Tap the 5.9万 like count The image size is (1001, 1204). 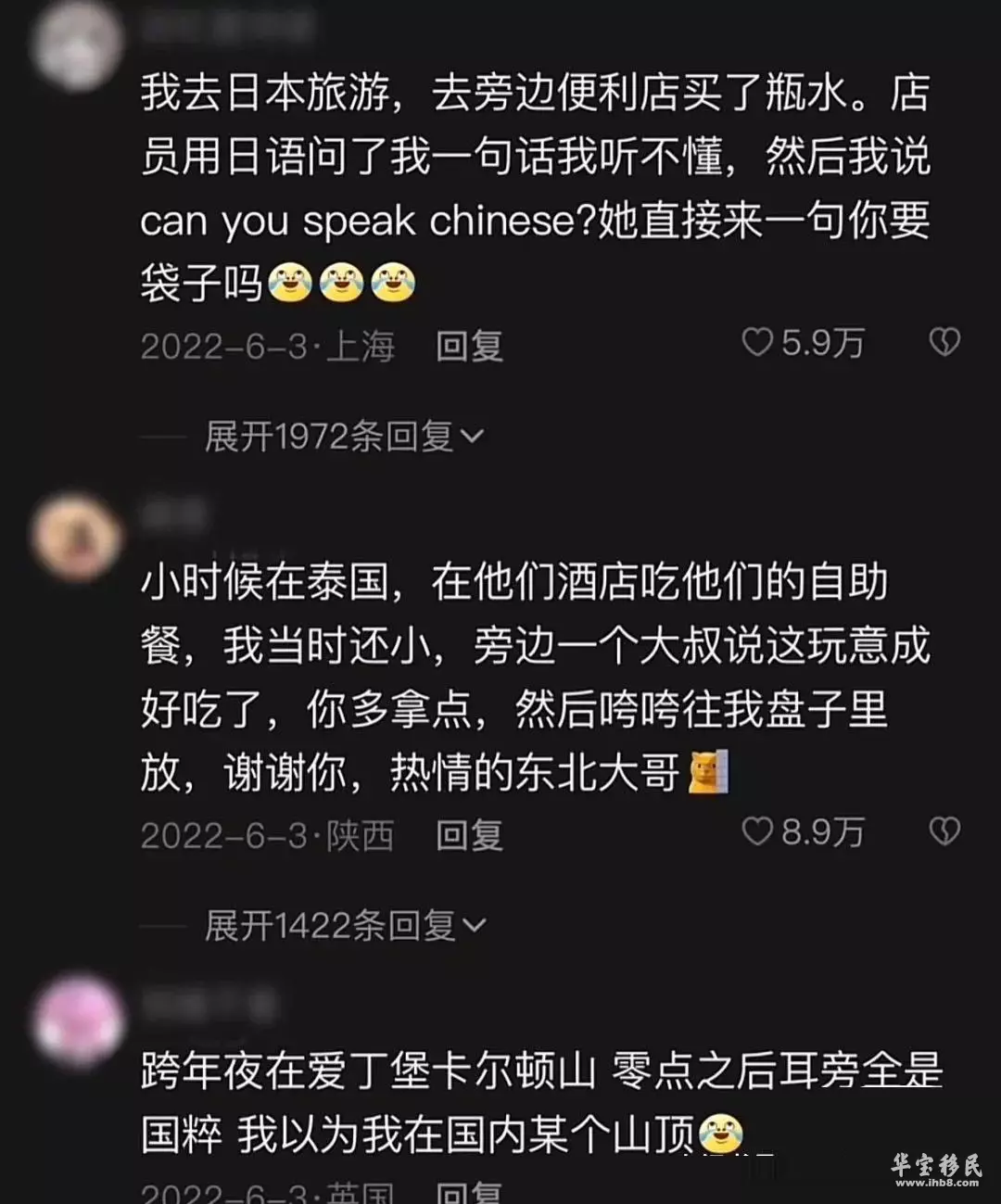coord(823,343)
